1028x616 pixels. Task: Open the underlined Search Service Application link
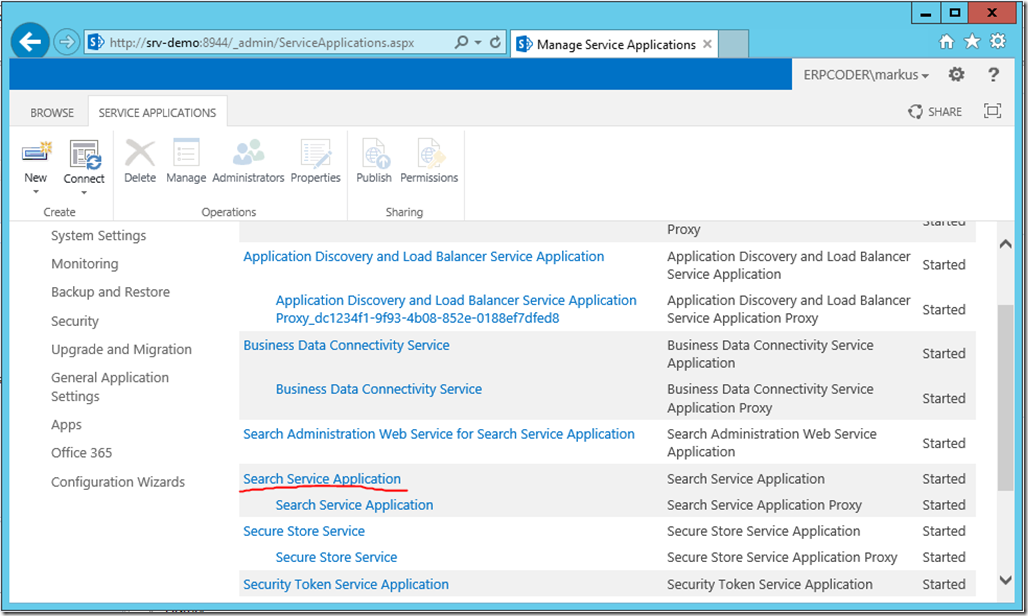tap(322, 479)
